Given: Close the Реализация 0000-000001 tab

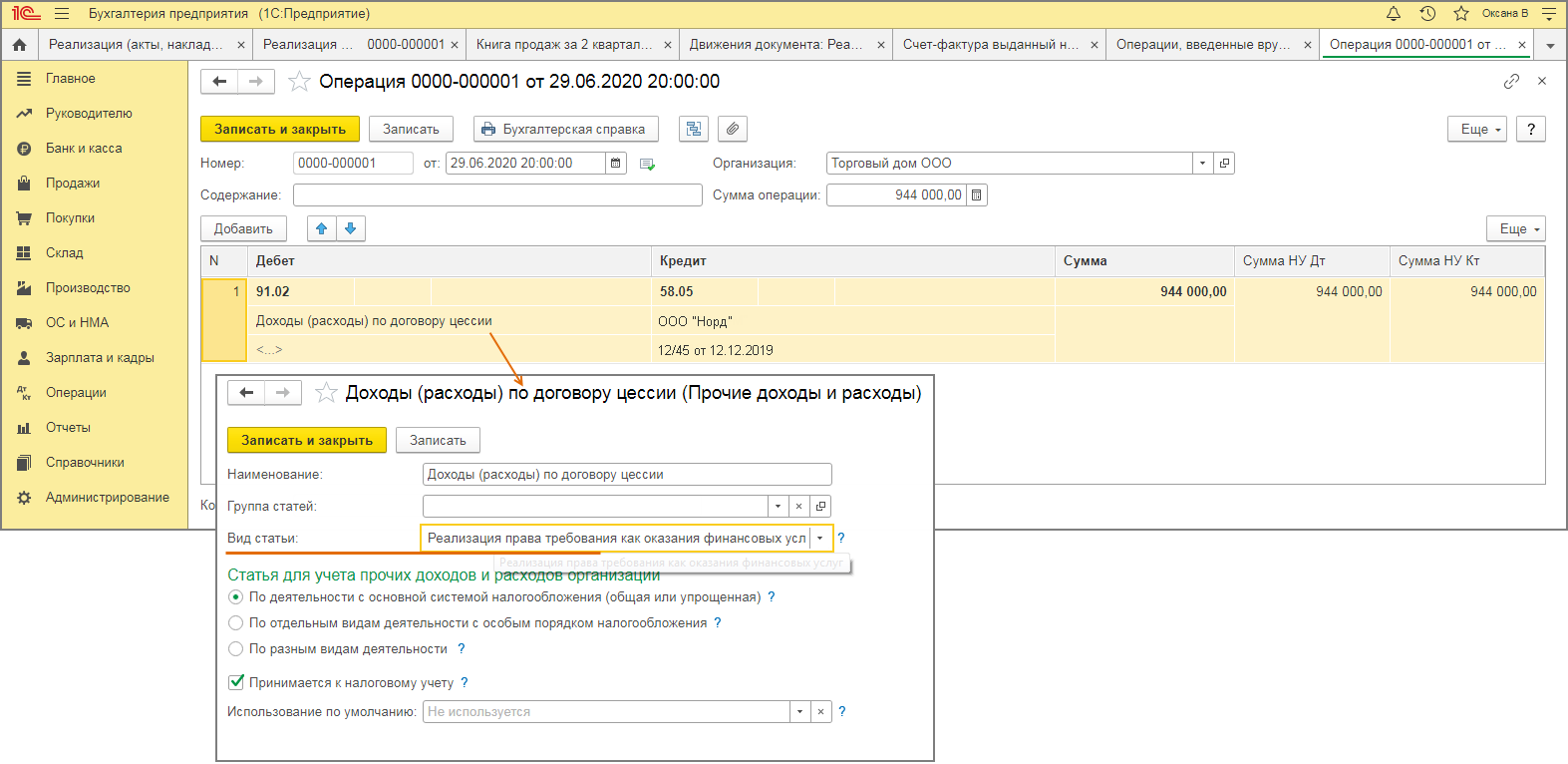Looking at the screenshot, I should click(x=455, y=45).
